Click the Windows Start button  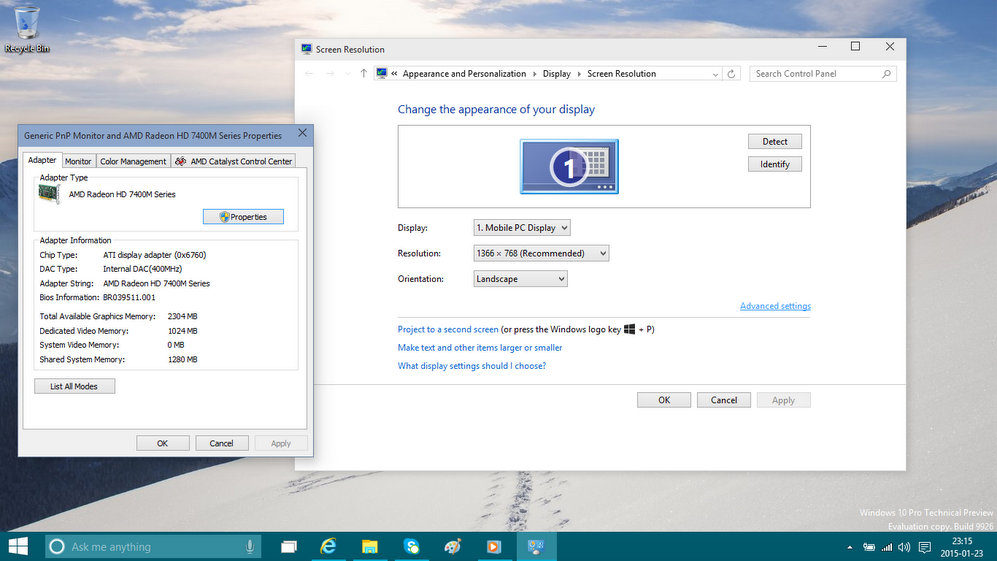coord(19,546)
